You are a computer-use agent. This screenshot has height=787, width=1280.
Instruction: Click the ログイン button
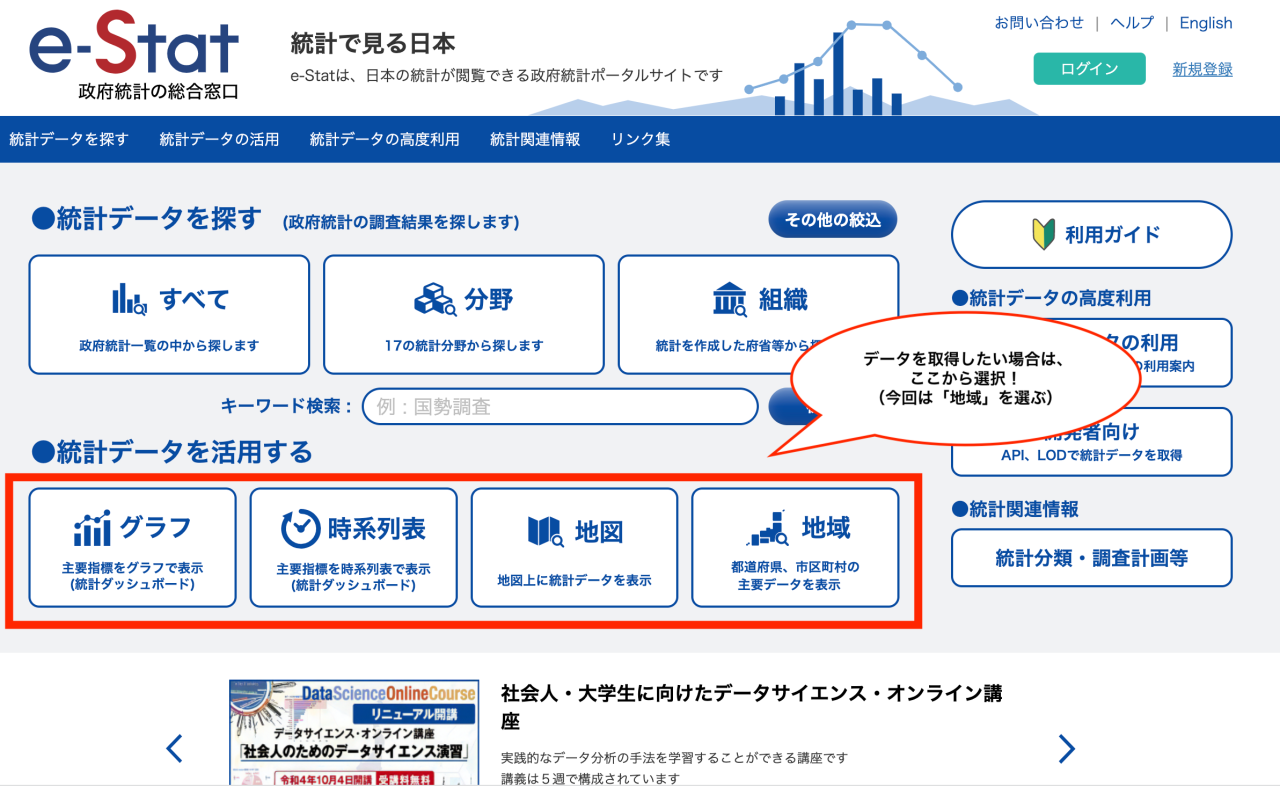click(x=1089, y=68)
